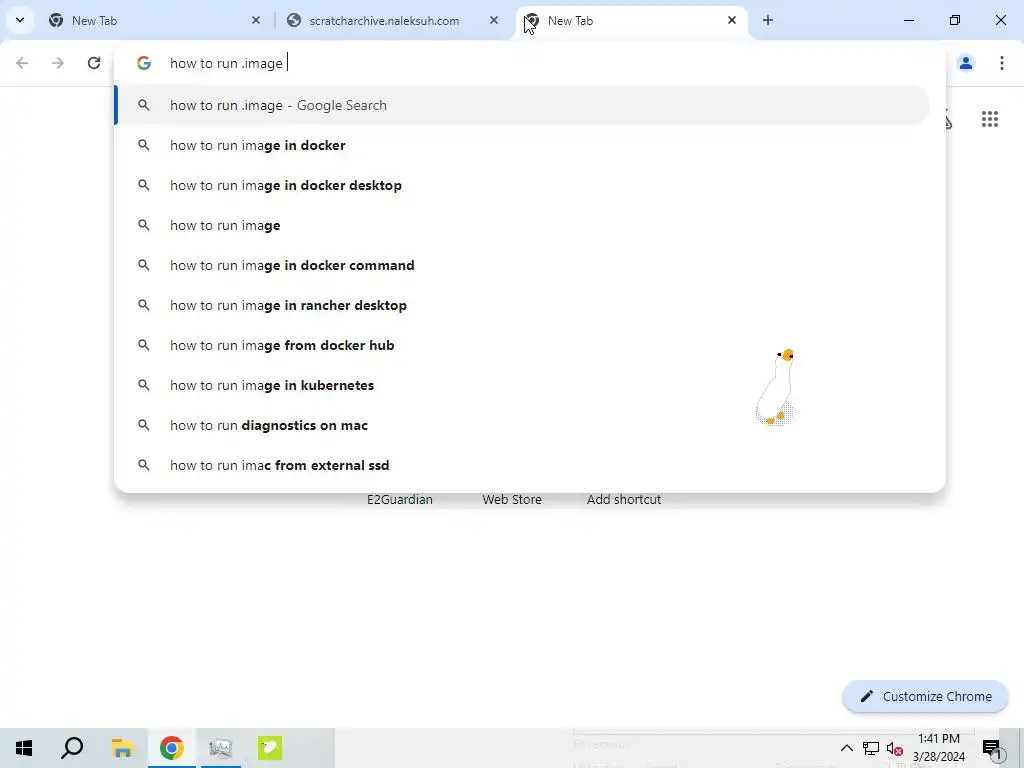The height and width of the screenshot is (768, 1024).
Task: Close the active New Tab
Action: point(732,20)
